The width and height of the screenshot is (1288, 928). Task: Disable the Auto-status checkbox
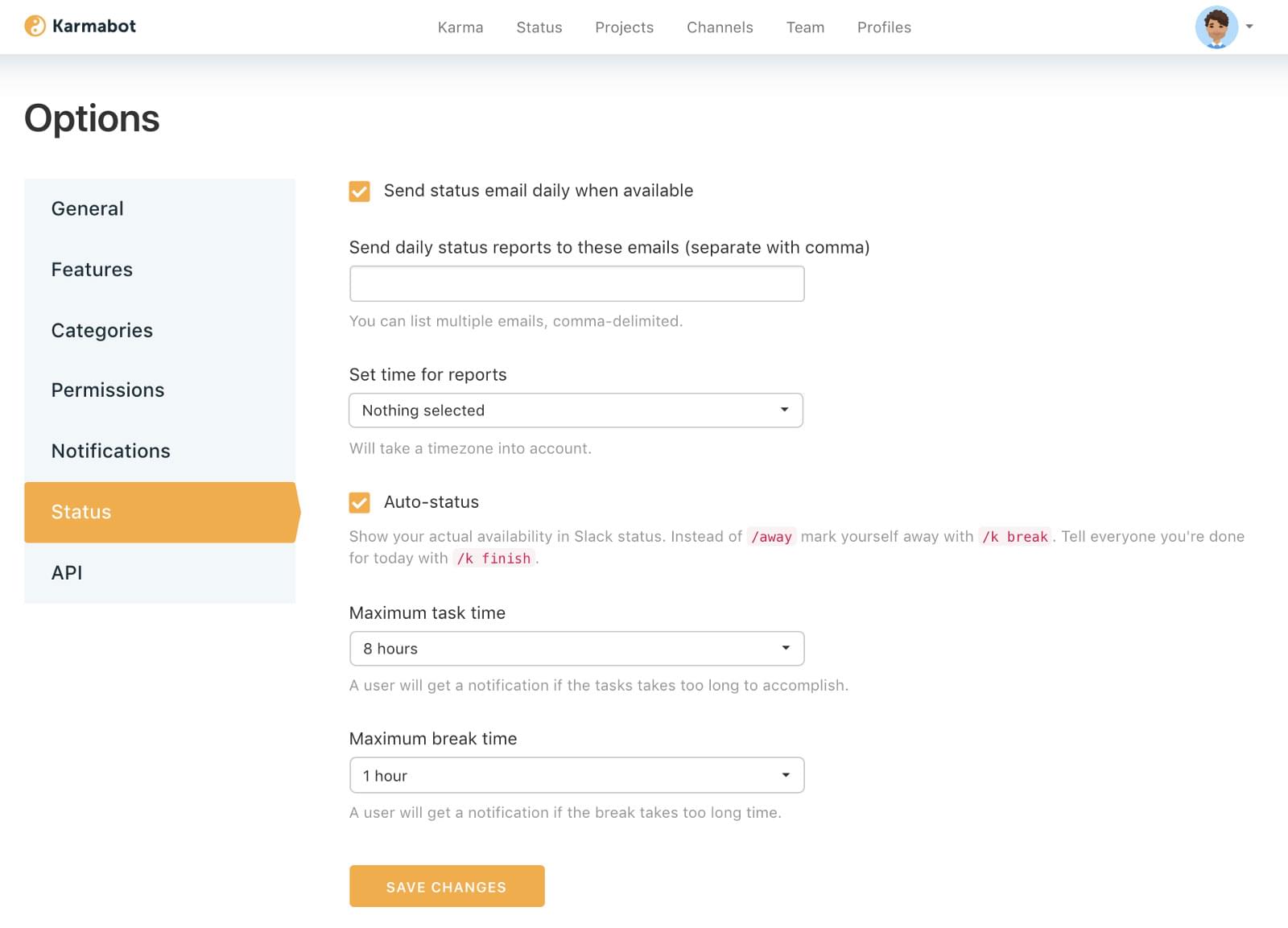tap(359, 502)
